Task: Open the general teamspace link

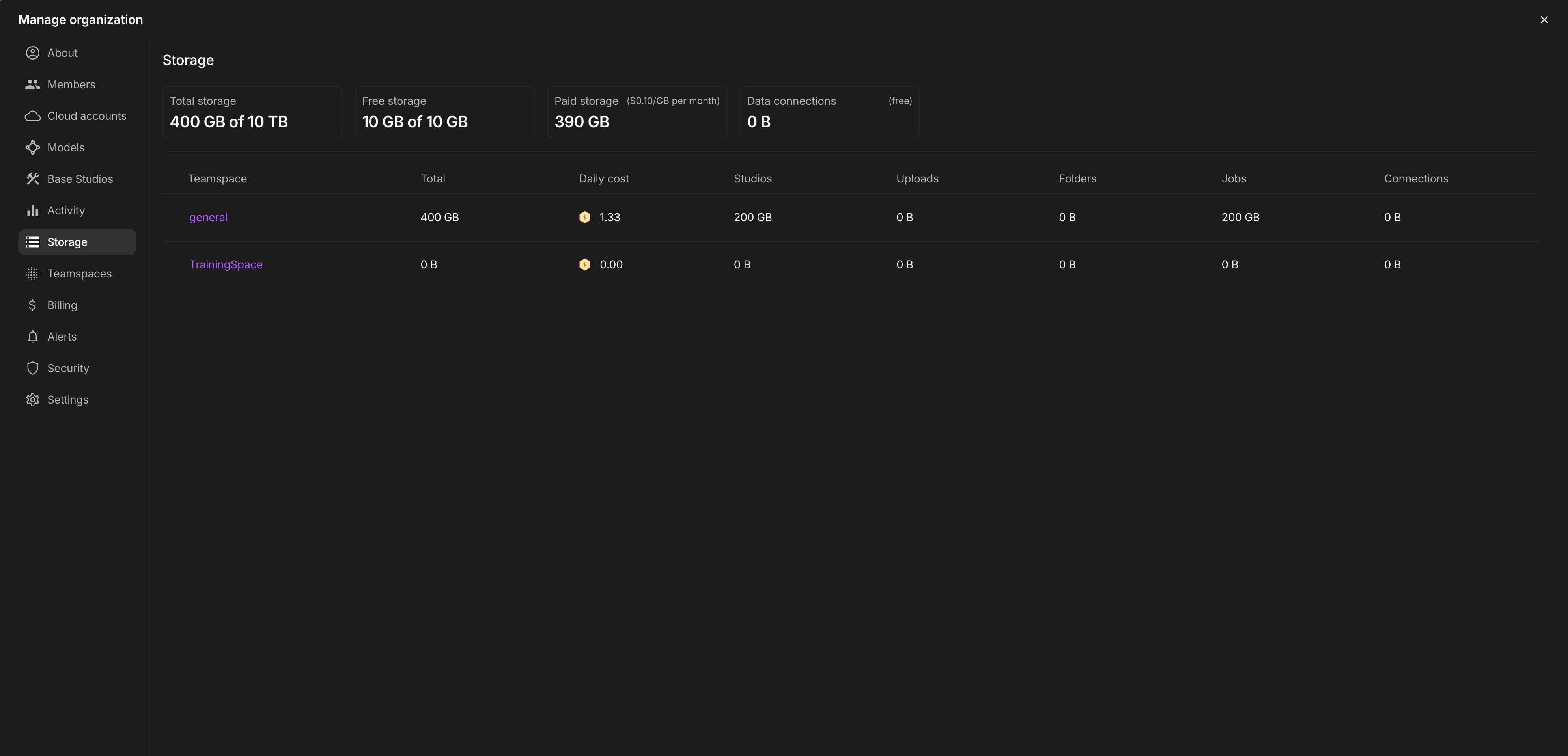Action: tap(208, 217)
